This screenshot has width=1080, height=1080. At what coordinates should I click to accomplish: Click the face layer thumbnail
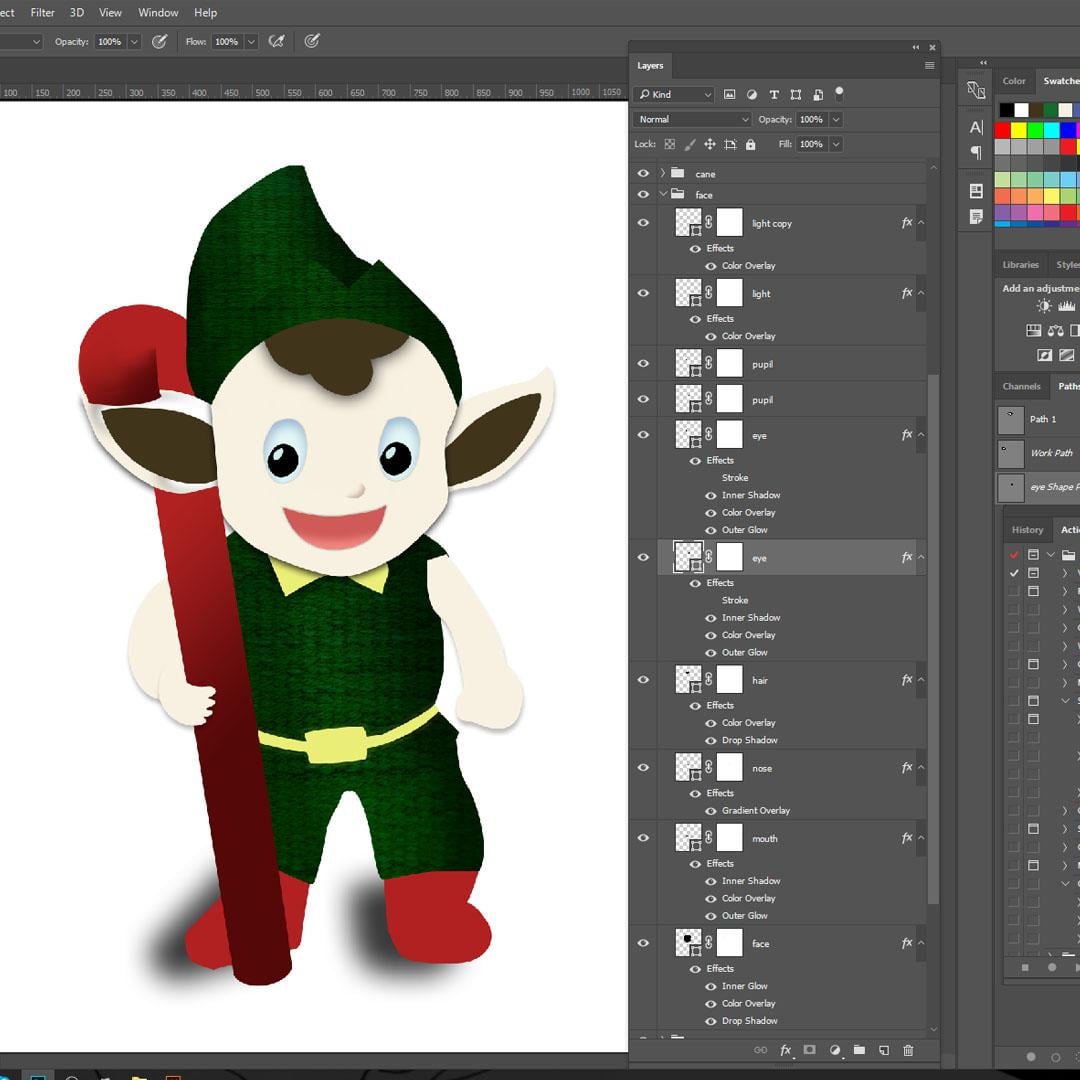(x=688, y=942)
